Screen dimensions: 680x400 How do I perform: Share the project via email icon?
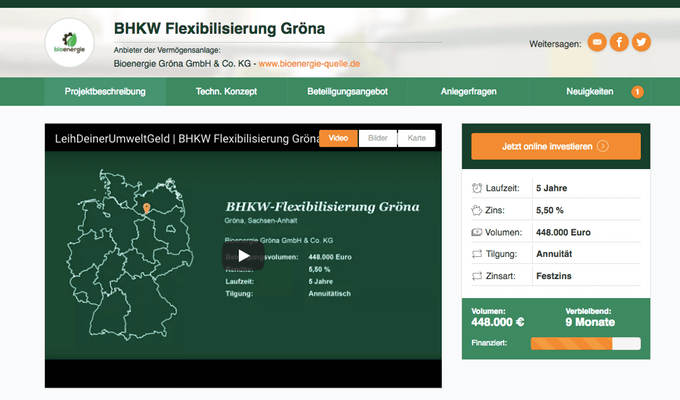[x=597, y=42]
